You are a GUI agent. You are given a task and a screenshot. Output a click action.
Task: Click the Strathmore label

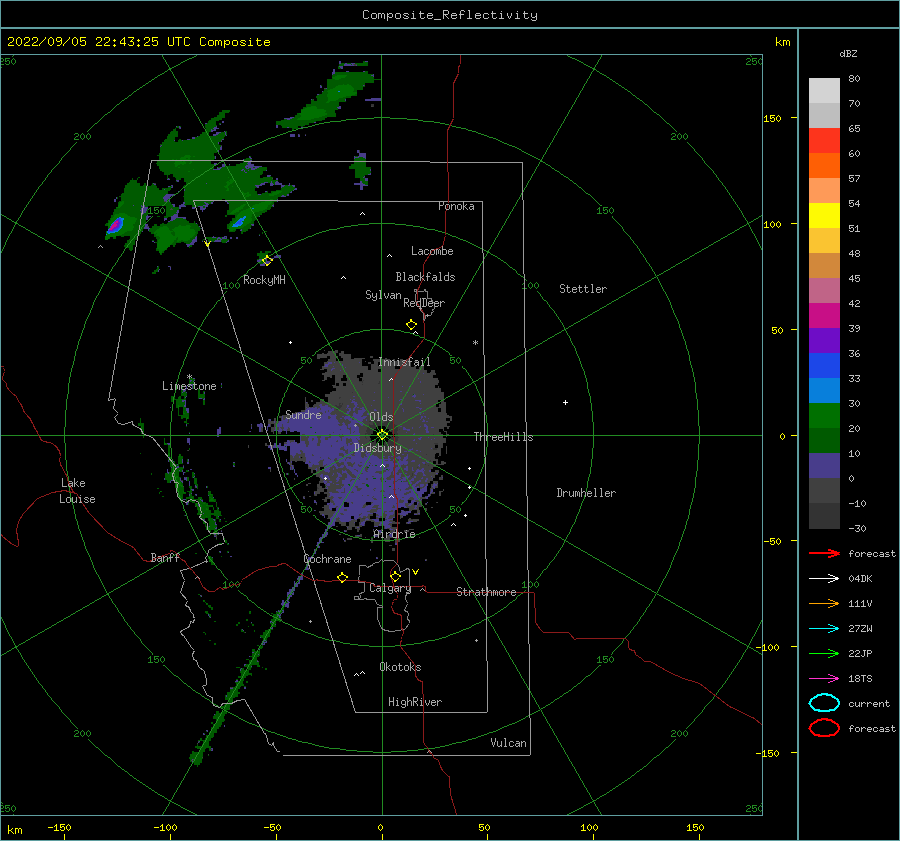486,592
